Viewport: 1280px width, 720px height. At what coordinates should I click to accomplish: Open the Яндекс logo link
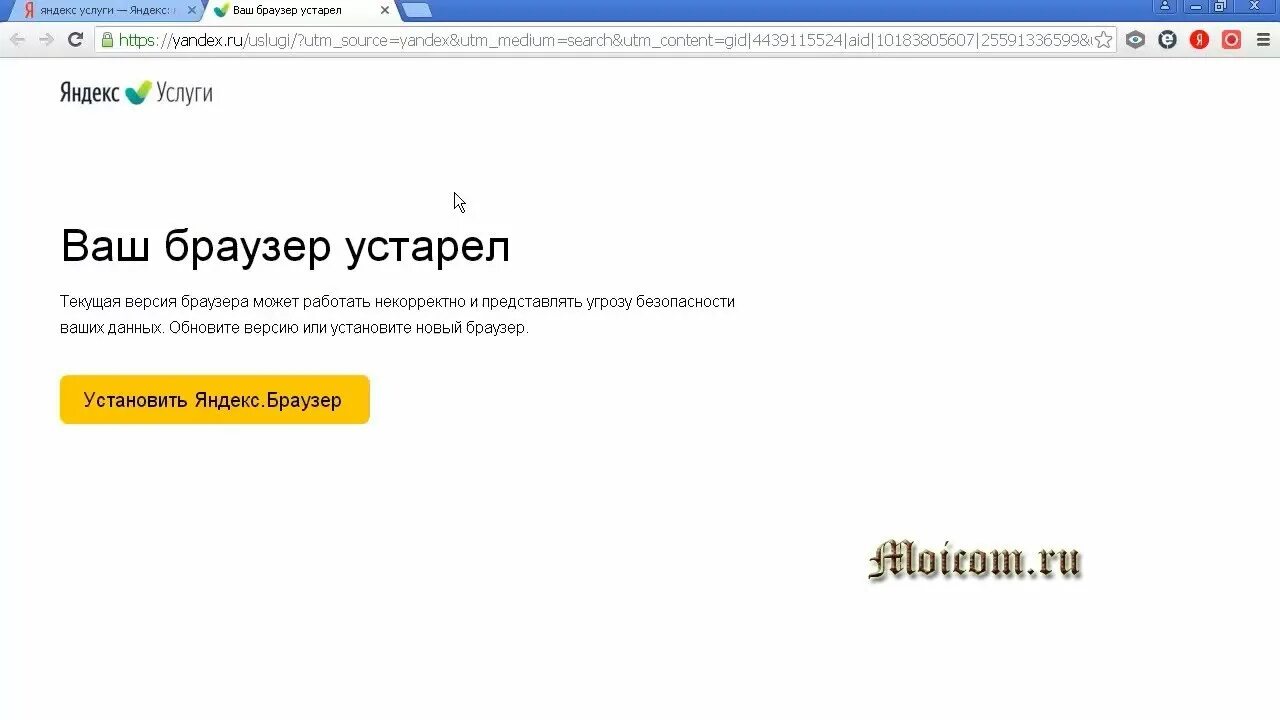tap(90, 93)
